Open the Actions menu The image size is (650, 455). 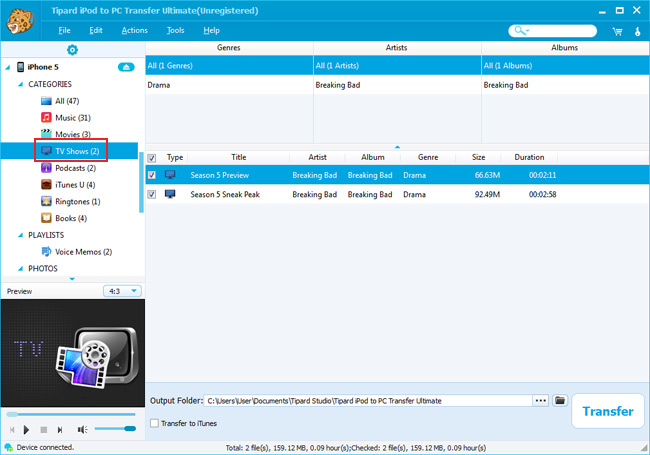click(134, 30)
